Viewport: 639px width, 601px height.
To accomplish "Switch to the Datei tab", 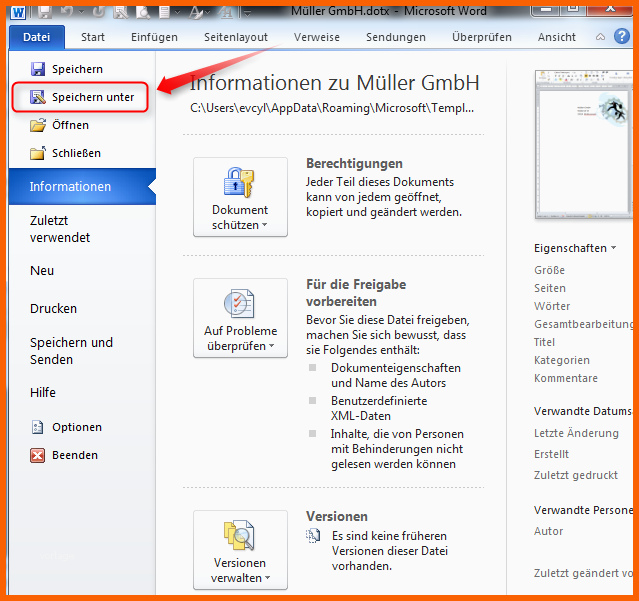I will pos(37,37).
